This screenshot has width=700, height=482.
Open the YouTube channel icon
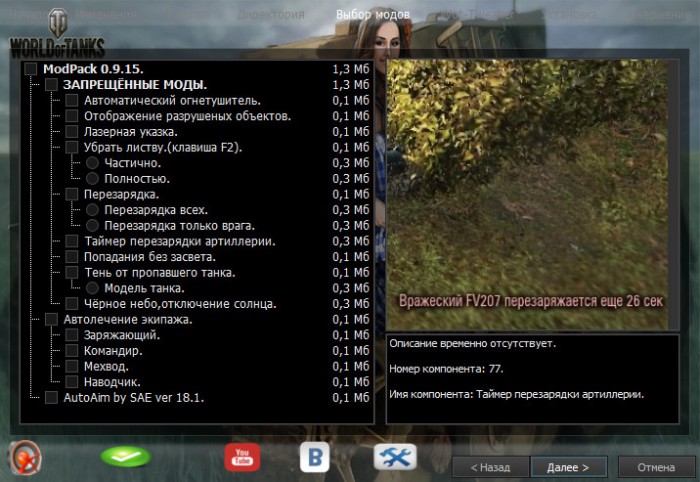[x=242, y=457]
